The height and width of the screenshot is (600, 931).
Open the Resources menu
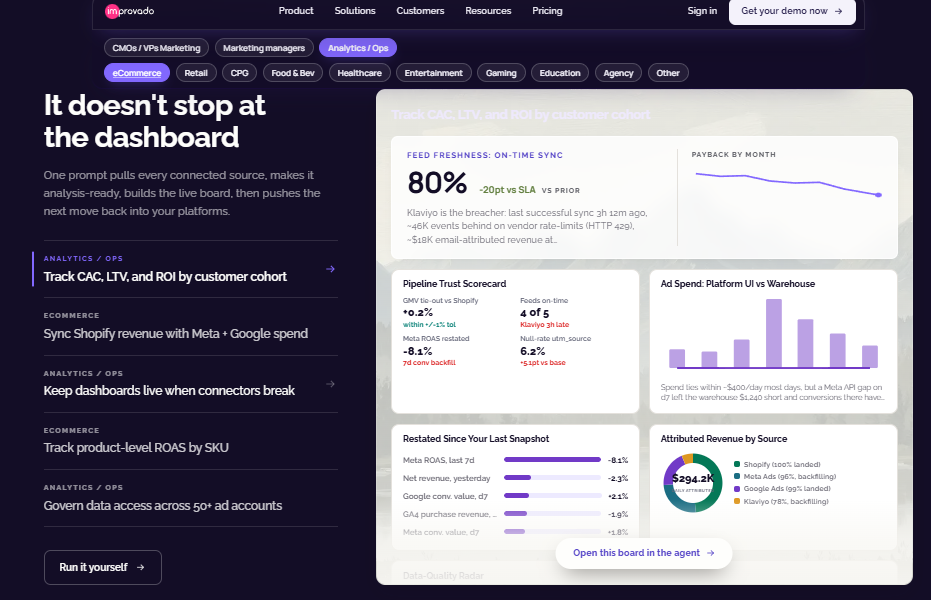pyautogui.click(x=488, y=11)
